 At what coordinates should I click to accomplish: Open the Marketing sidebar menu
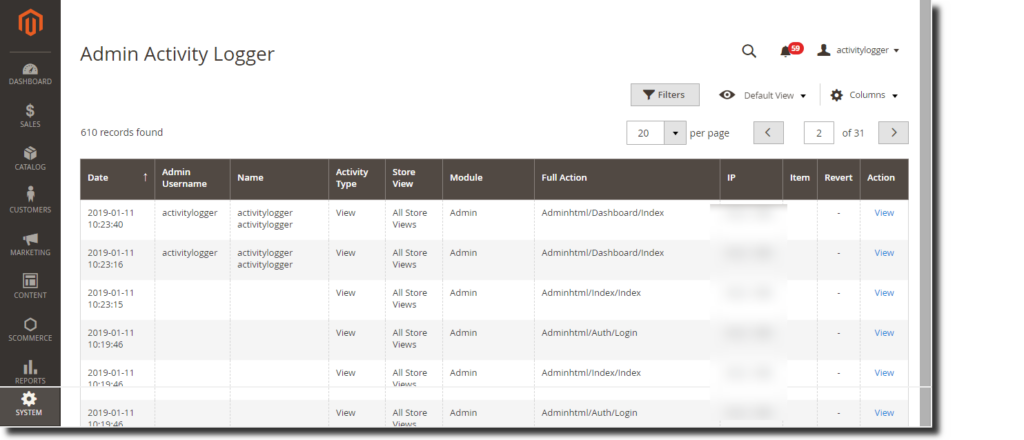tap(30, 244)
